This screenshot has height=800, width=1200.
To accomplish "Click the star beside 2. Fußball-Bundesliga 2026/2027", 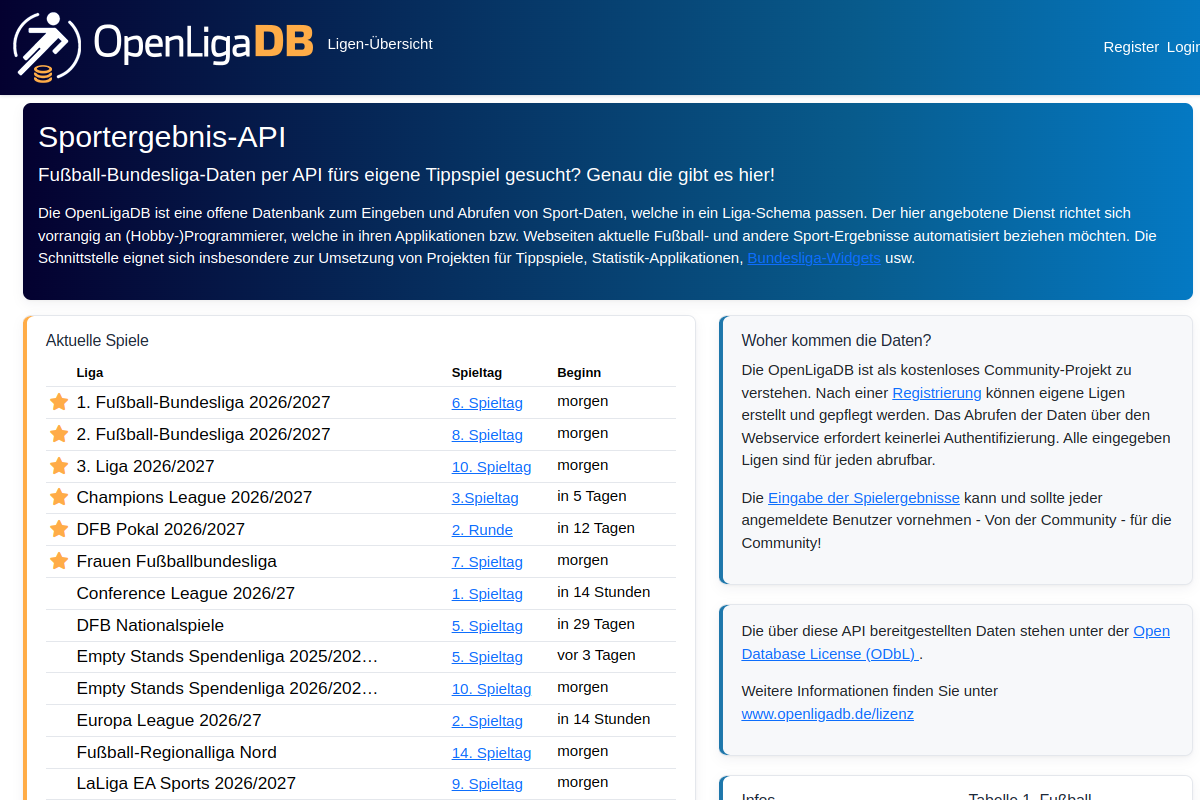I will click(x=59, y=434).
